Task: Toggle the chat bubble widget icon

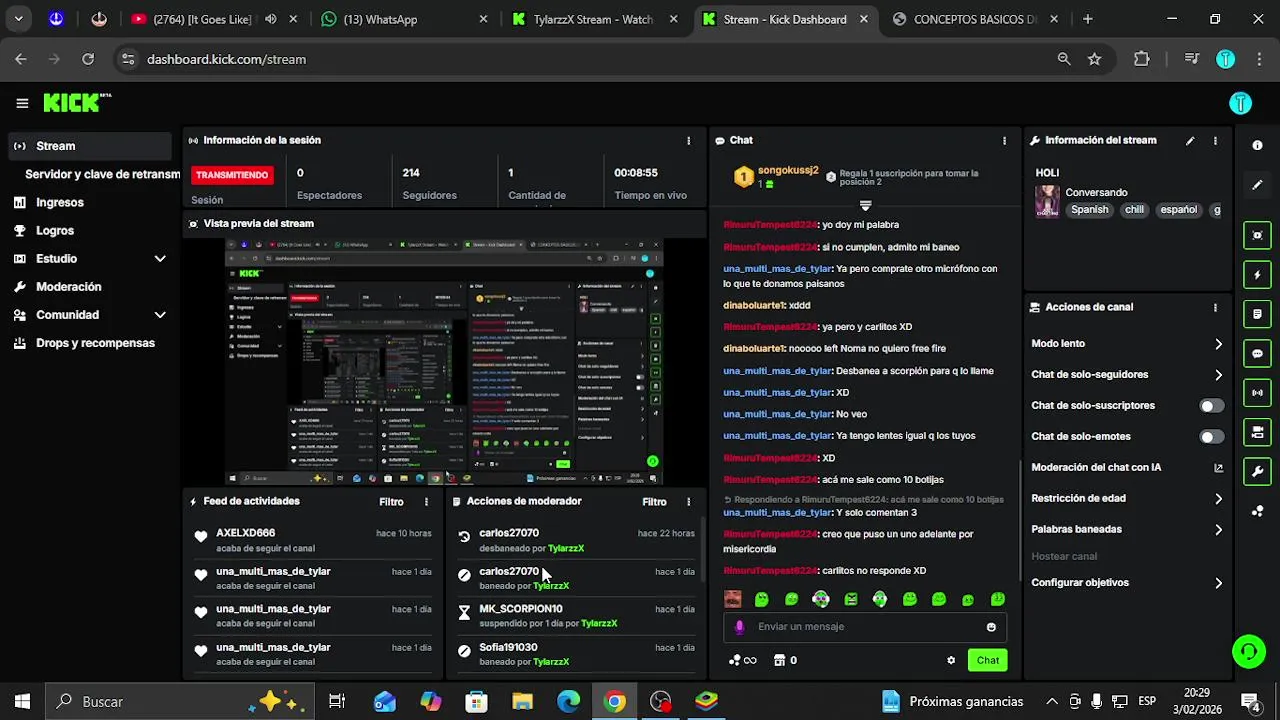Action: click(x=1257, y=353)
